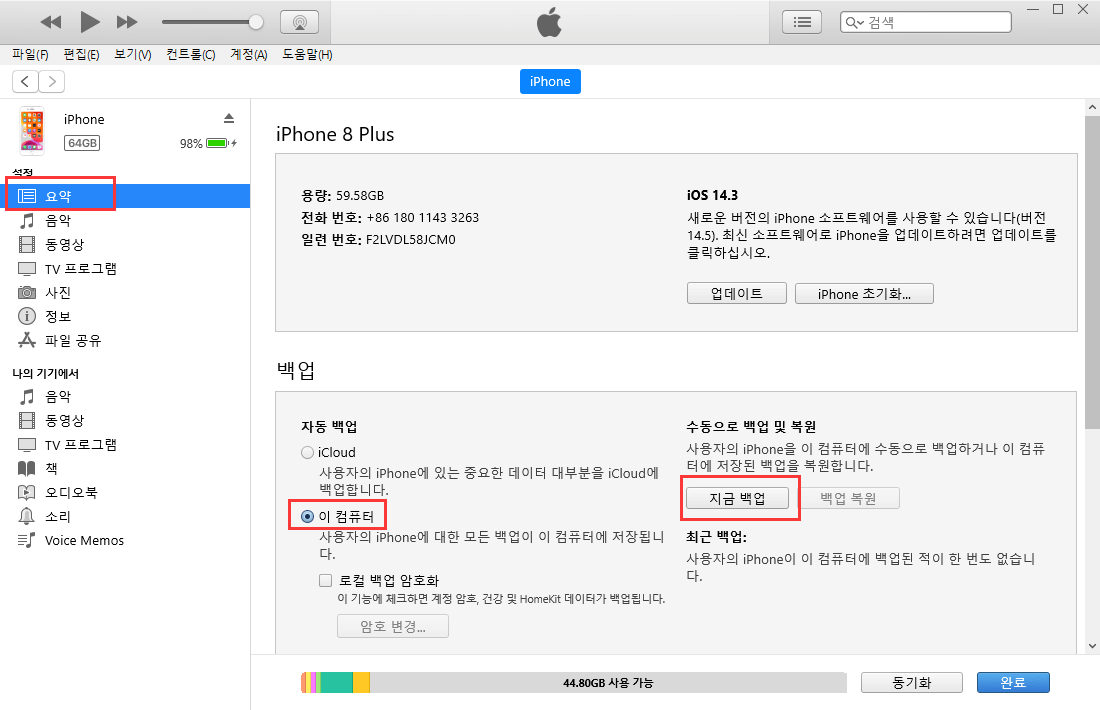Open the 사진 section in the sidebar
The image size is (1100, 710).
[60, 292]
